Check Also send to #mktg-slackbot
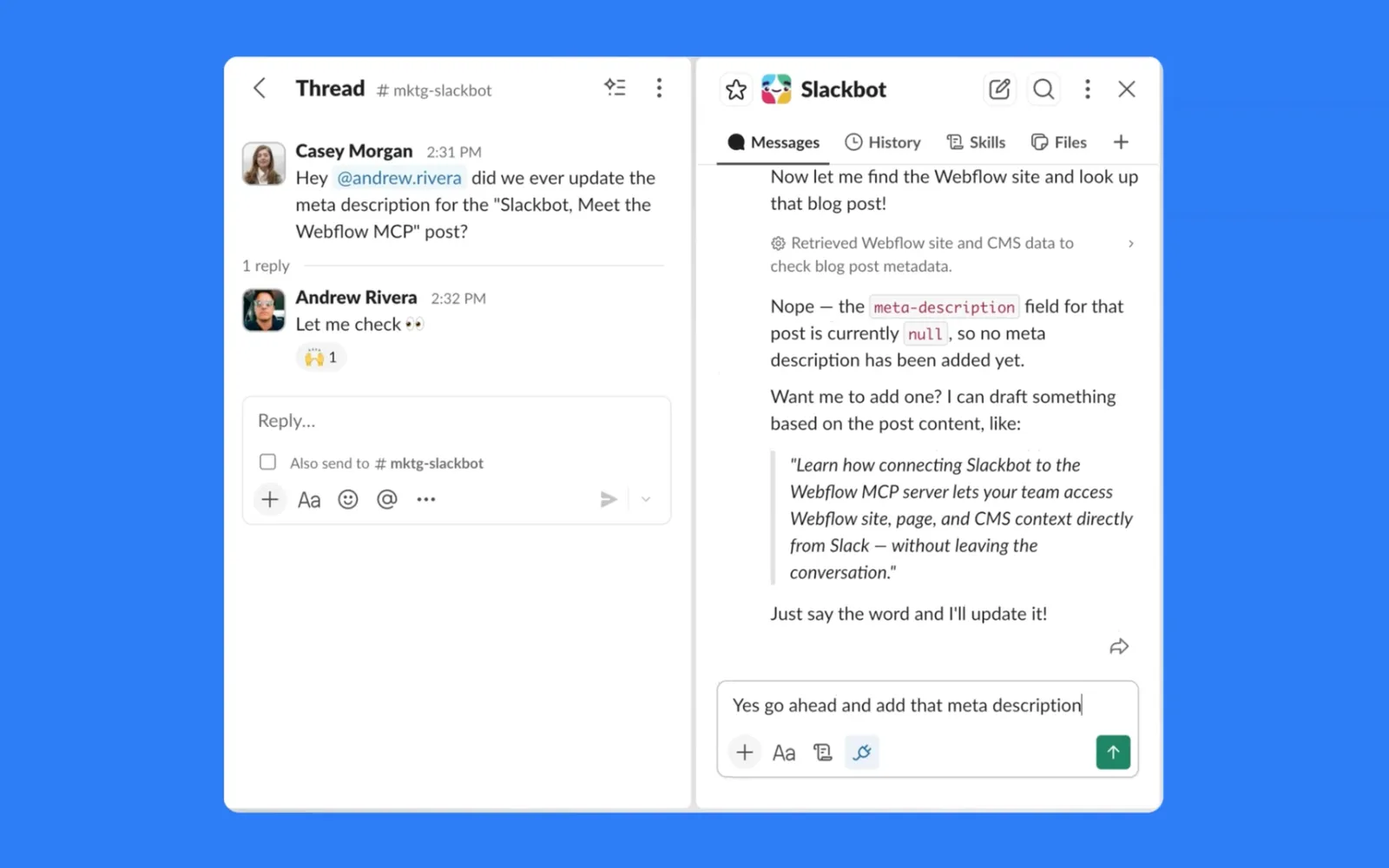1389x868 pixels. click(267, 462)
